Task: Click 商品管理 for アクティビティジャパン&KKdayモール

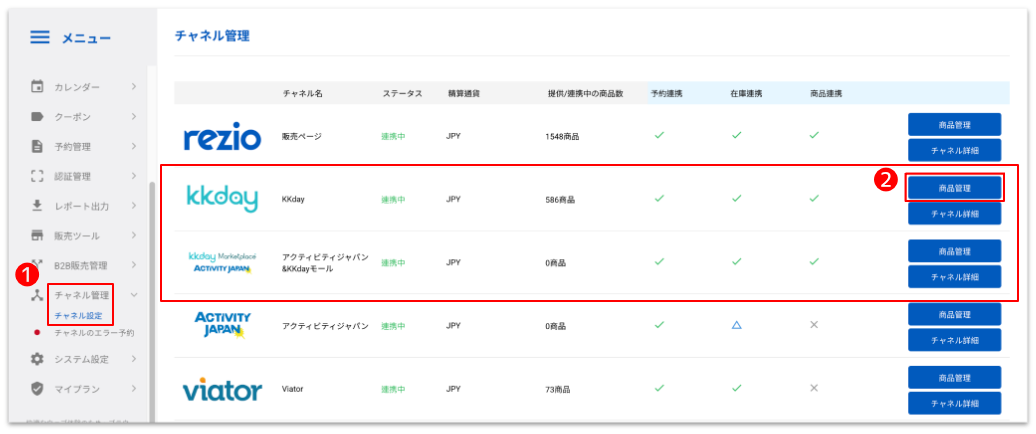Action: tap(954, 251)
